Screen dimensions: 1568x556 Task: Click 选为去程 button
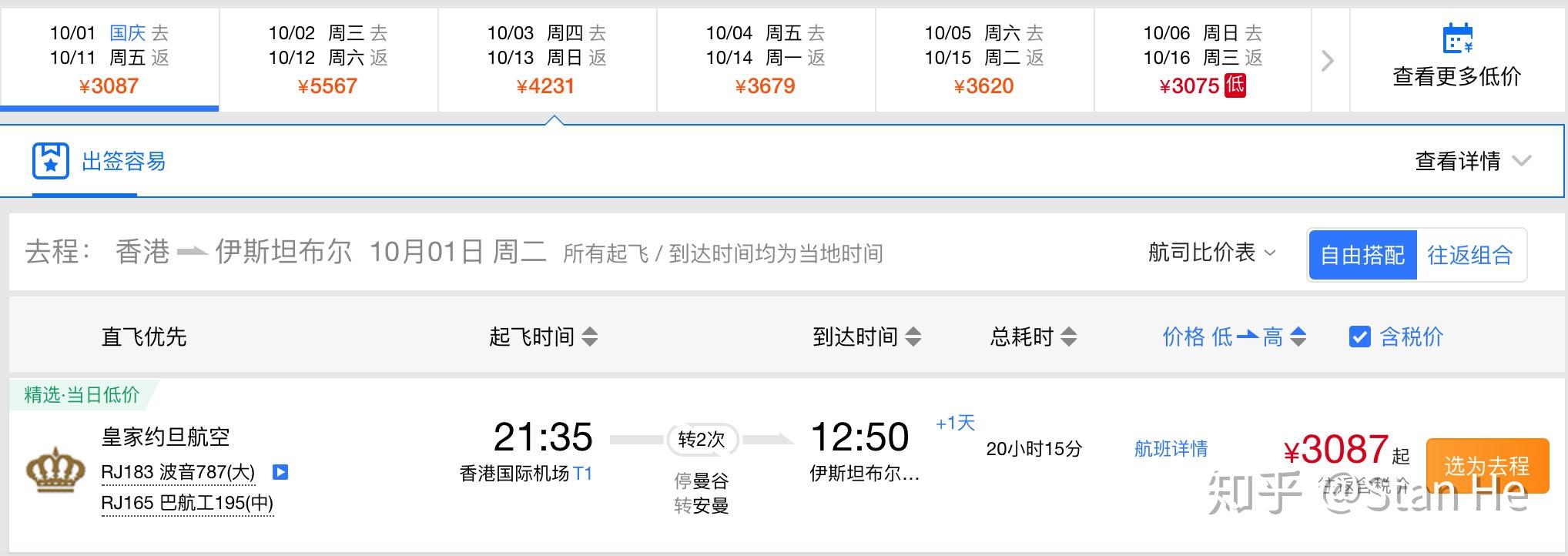coord(1486,465)
